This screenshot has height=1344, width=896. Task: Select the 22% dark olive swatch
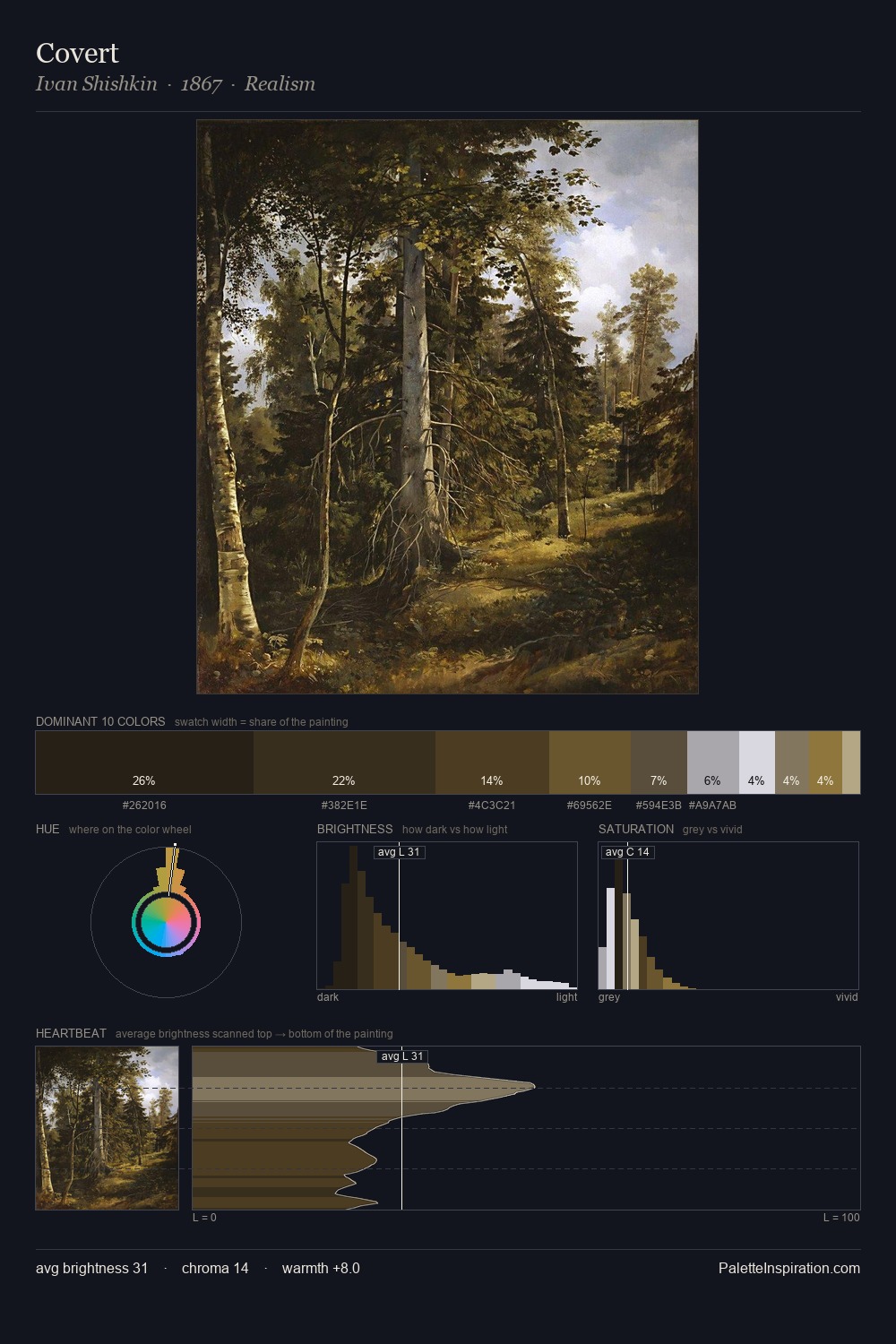point(344,762)
